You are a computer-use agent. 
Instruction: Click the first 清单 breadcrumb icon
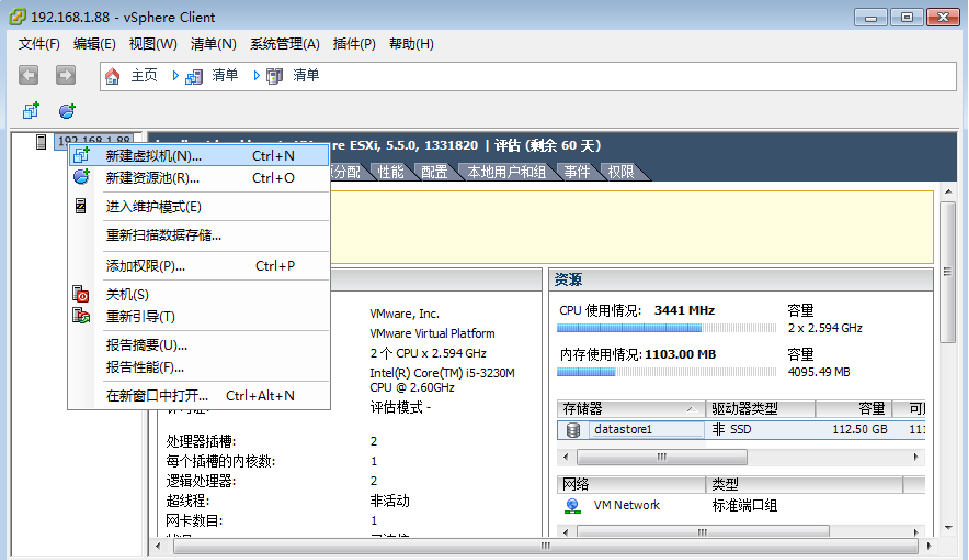click(194, 76)
